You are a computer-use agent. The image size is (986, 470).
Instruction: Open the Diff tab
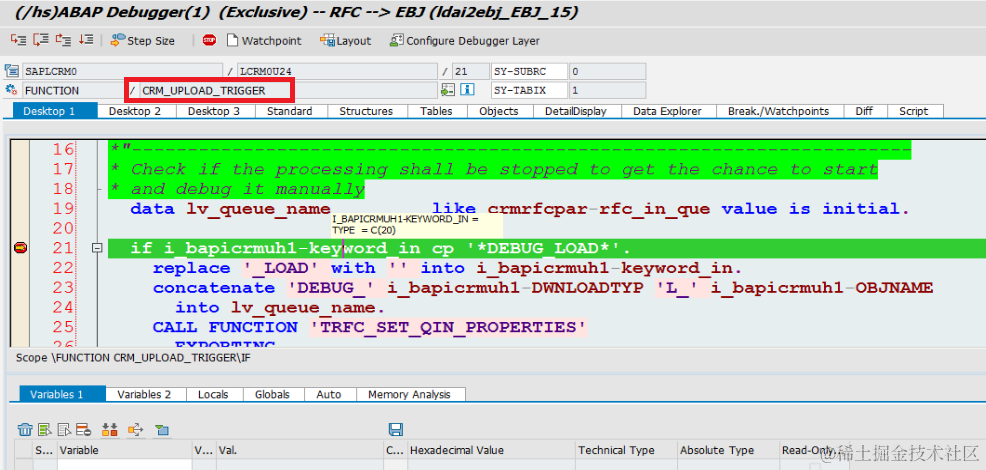pos(864,111)
